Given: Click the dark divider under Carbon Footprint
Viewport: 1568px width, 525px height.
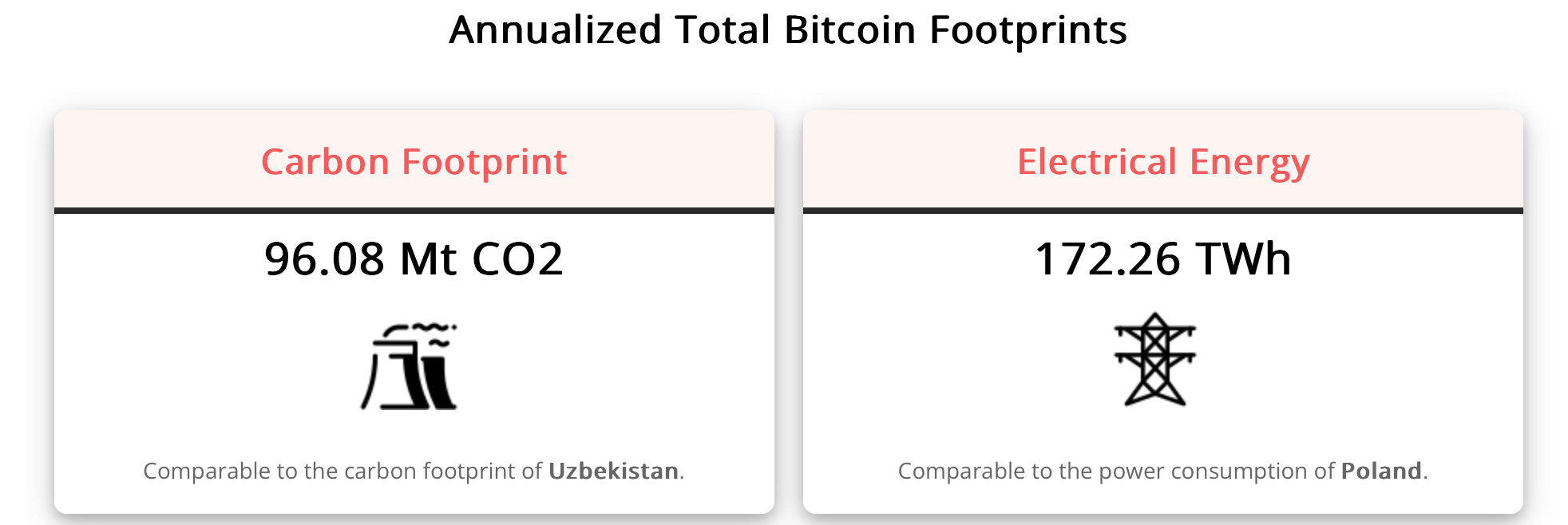Looking at the screenshot, I should point(414,211).
